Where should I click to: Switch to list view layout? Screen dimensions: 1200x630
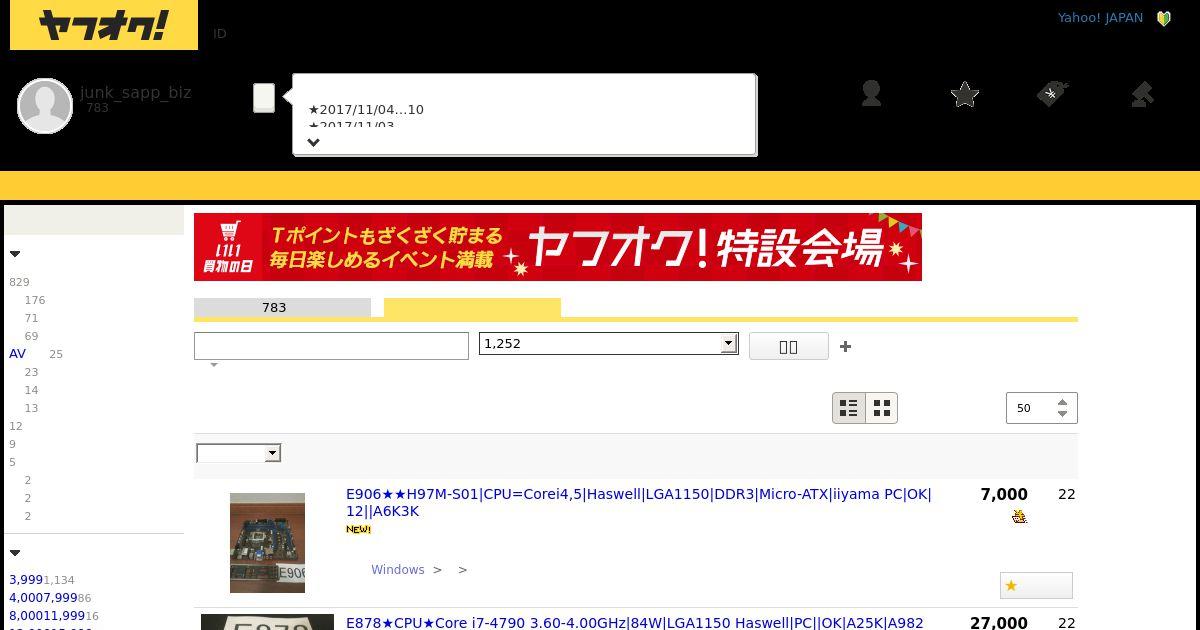click(x=849, y=408)
